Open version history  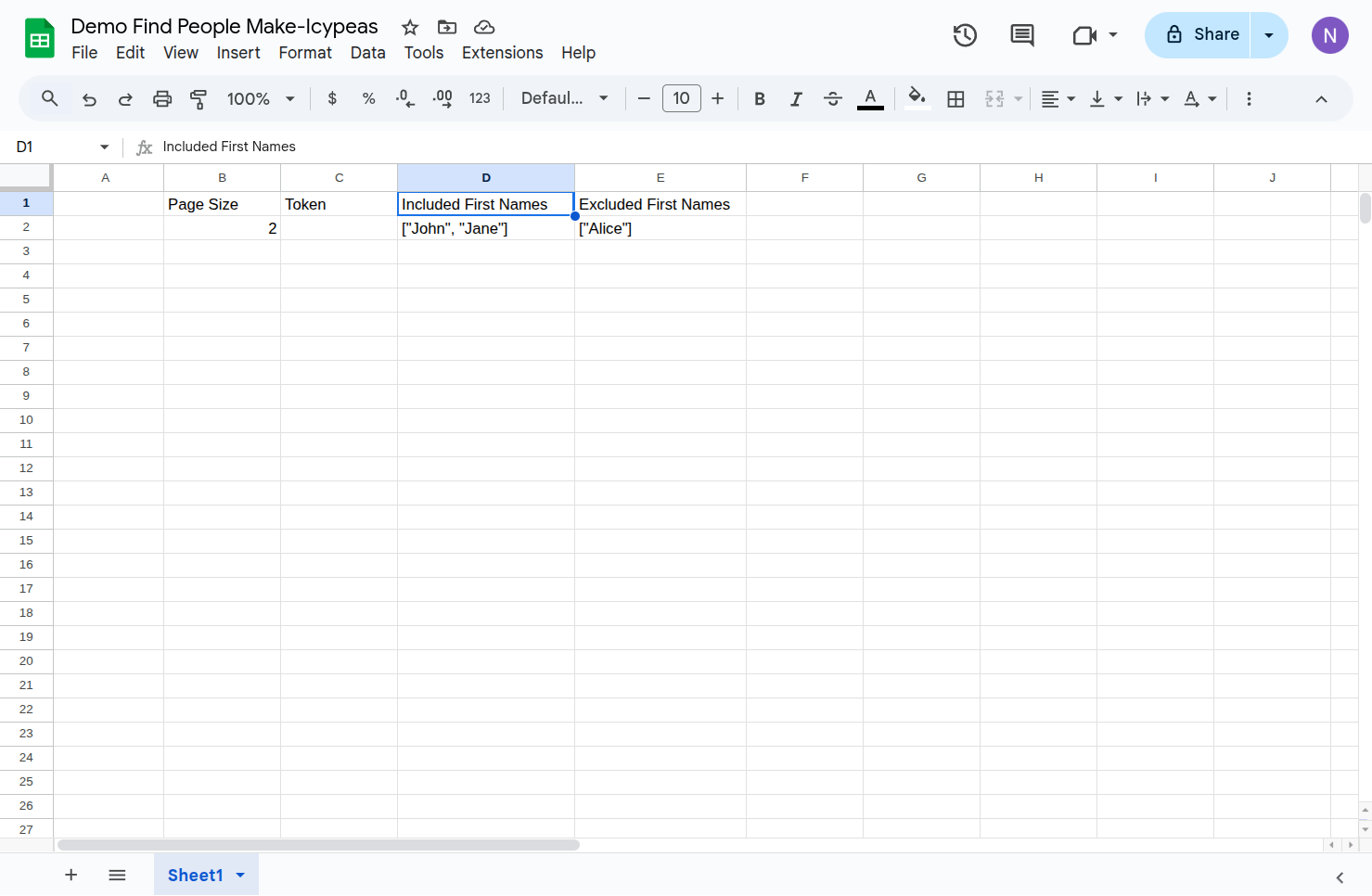[x=965, y=35]
